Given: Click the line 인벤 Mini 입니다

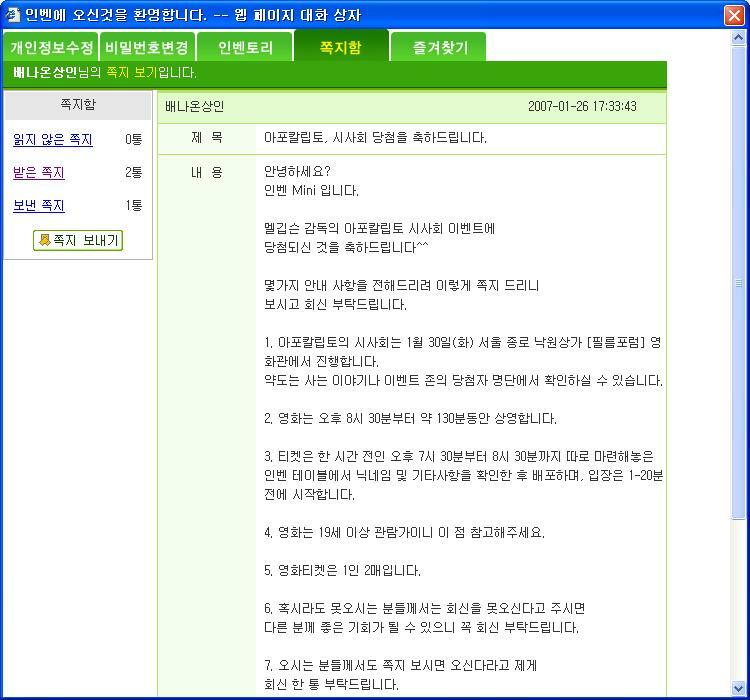Looking at the screenshot, I should [x=311, y=190].
